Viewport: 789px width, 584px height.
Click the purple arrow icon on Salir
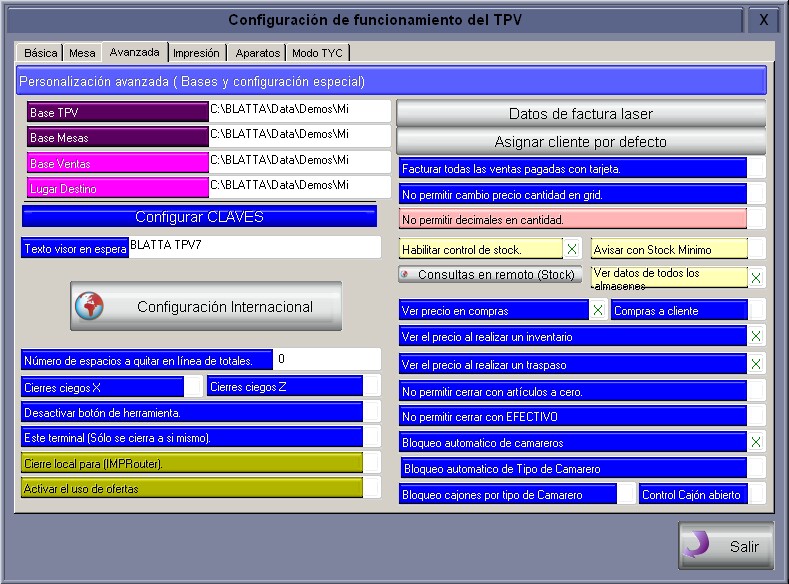click(x=699, y=546)
